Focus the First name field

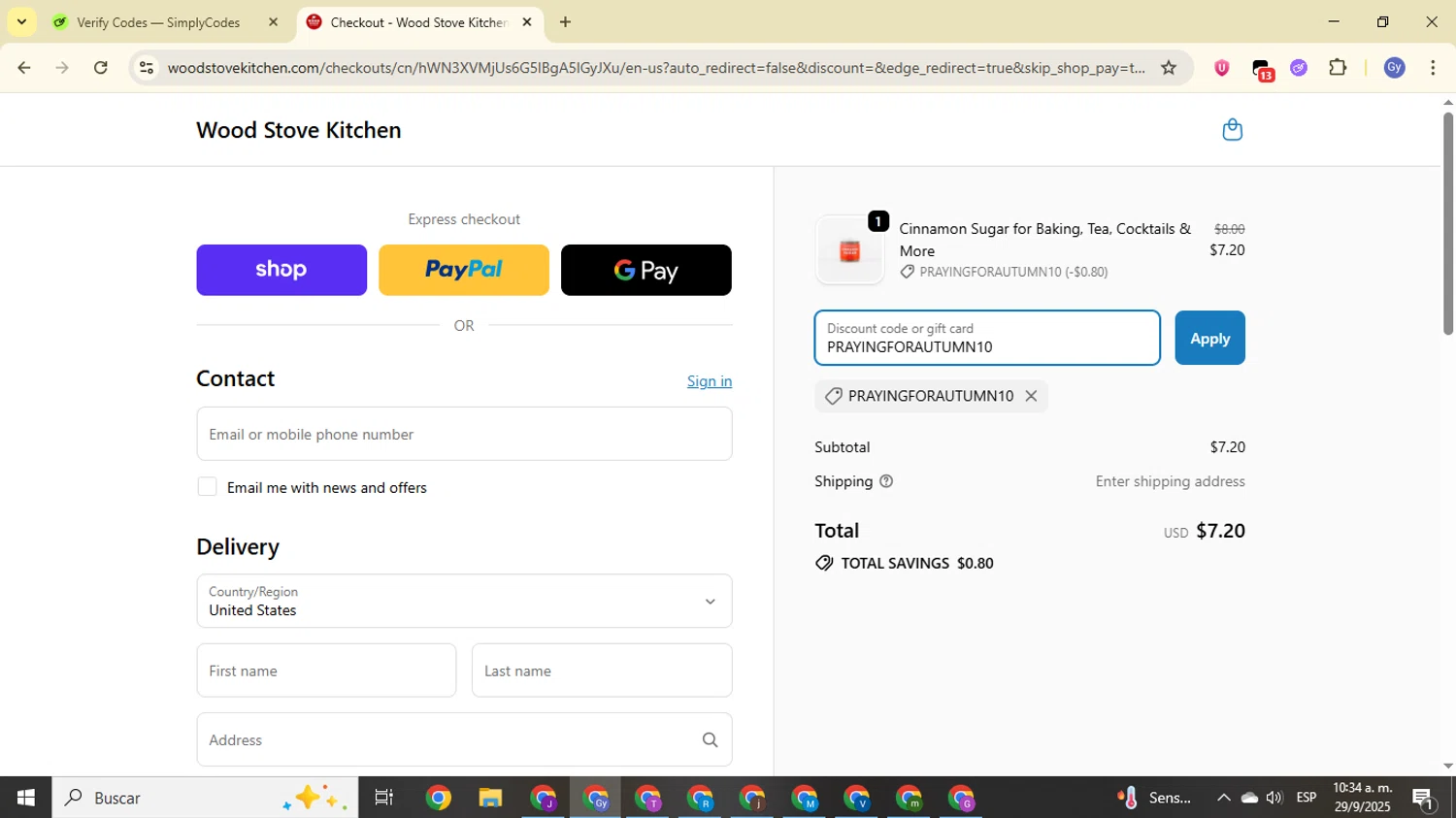326,671
